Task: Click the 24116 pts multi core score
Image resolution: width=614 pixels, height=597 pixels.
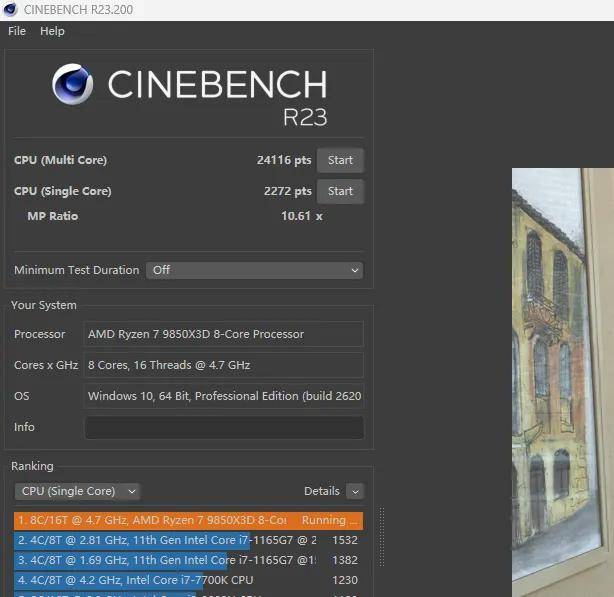Action: click(284, 160)
